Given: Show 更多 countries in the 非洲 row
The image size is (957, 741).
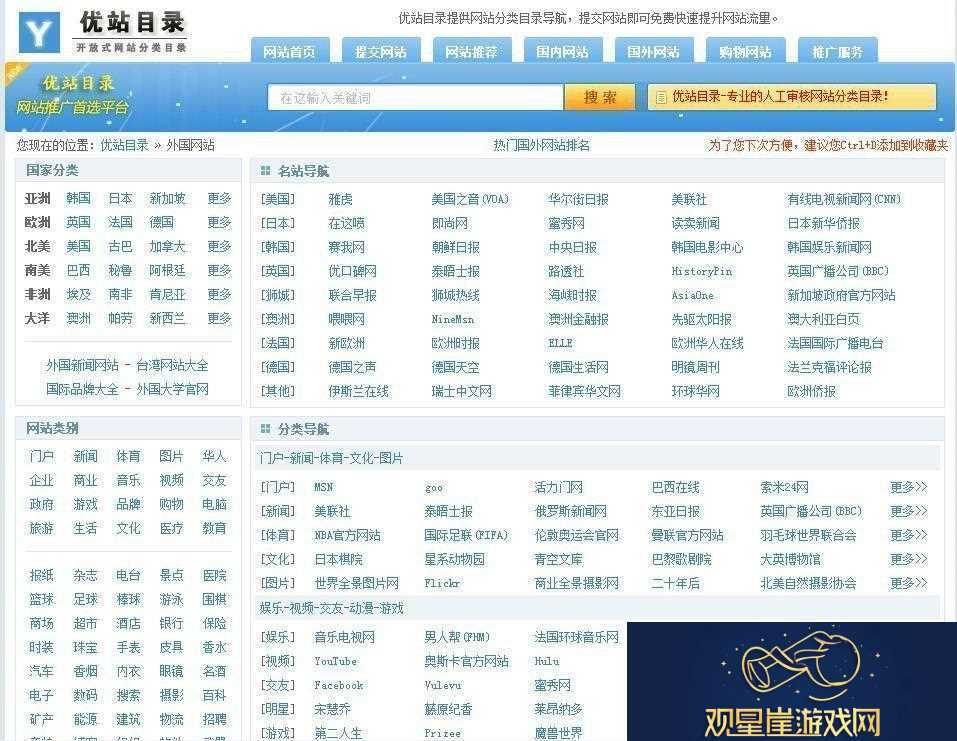Looking at the screenshot, I should pos(219,294).
